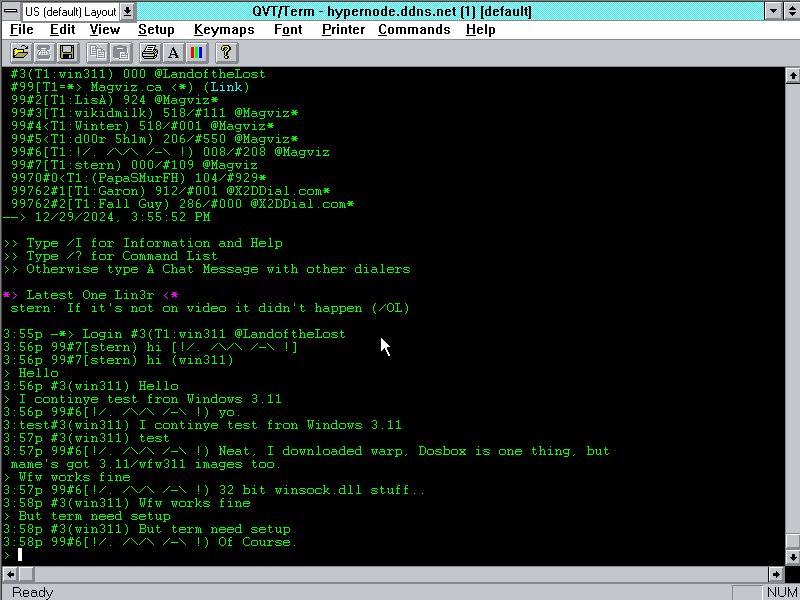Open the Printer menu

coord(343,30)
